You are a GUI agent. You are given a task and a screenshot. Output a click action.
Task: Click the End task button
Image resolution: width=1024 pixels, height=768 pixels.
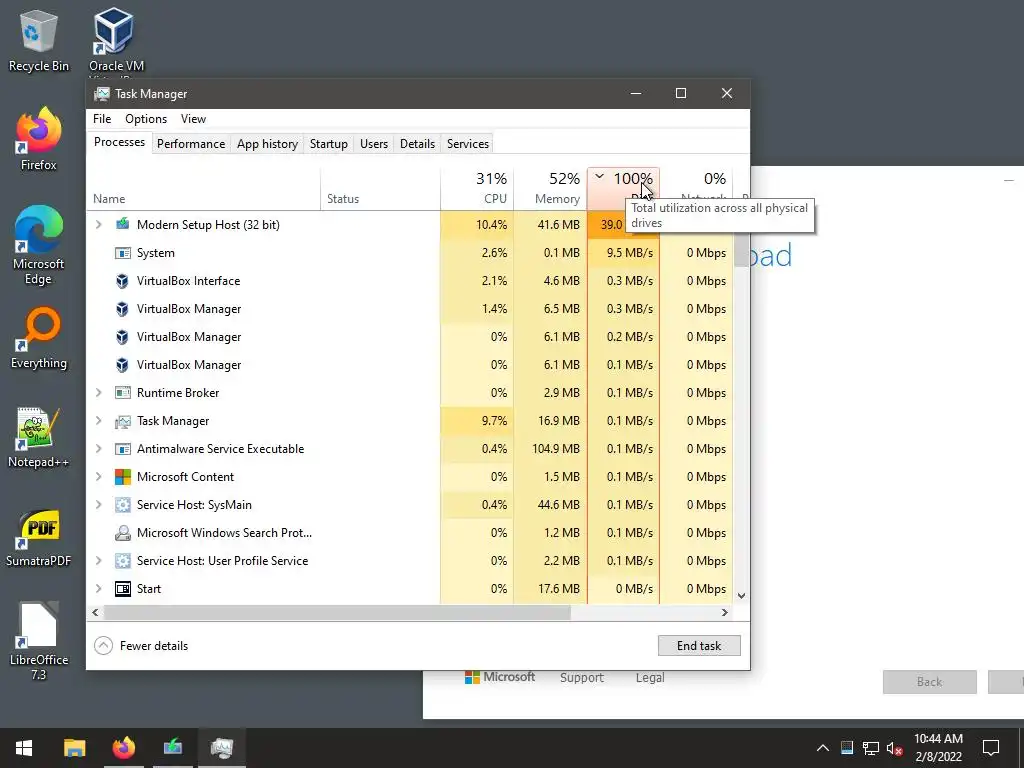tap(699, 646)
